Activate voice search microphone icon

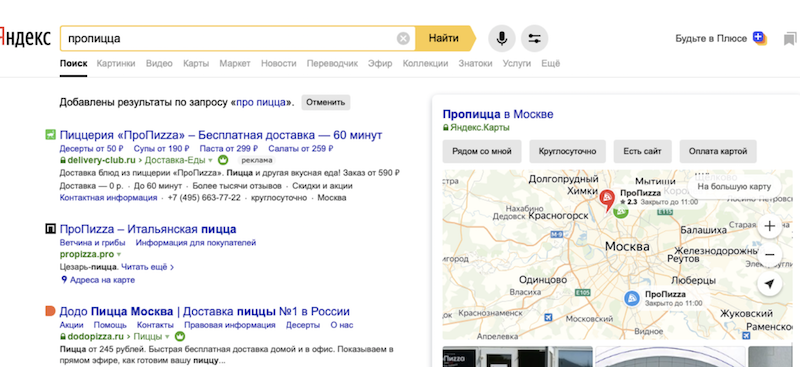click(x=502, y=38)
